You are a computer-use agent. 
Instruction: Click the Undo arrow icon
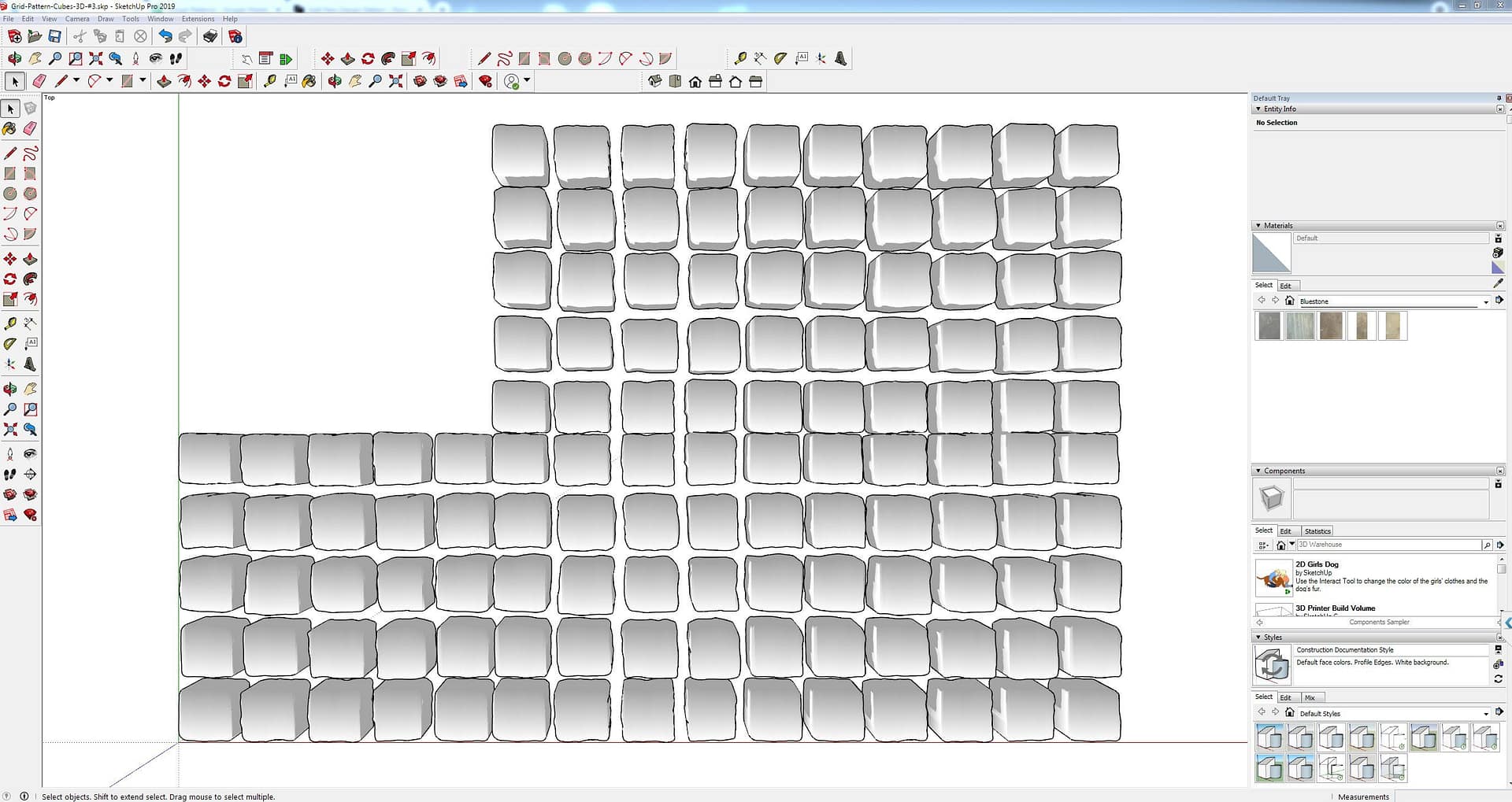point(165,36)
